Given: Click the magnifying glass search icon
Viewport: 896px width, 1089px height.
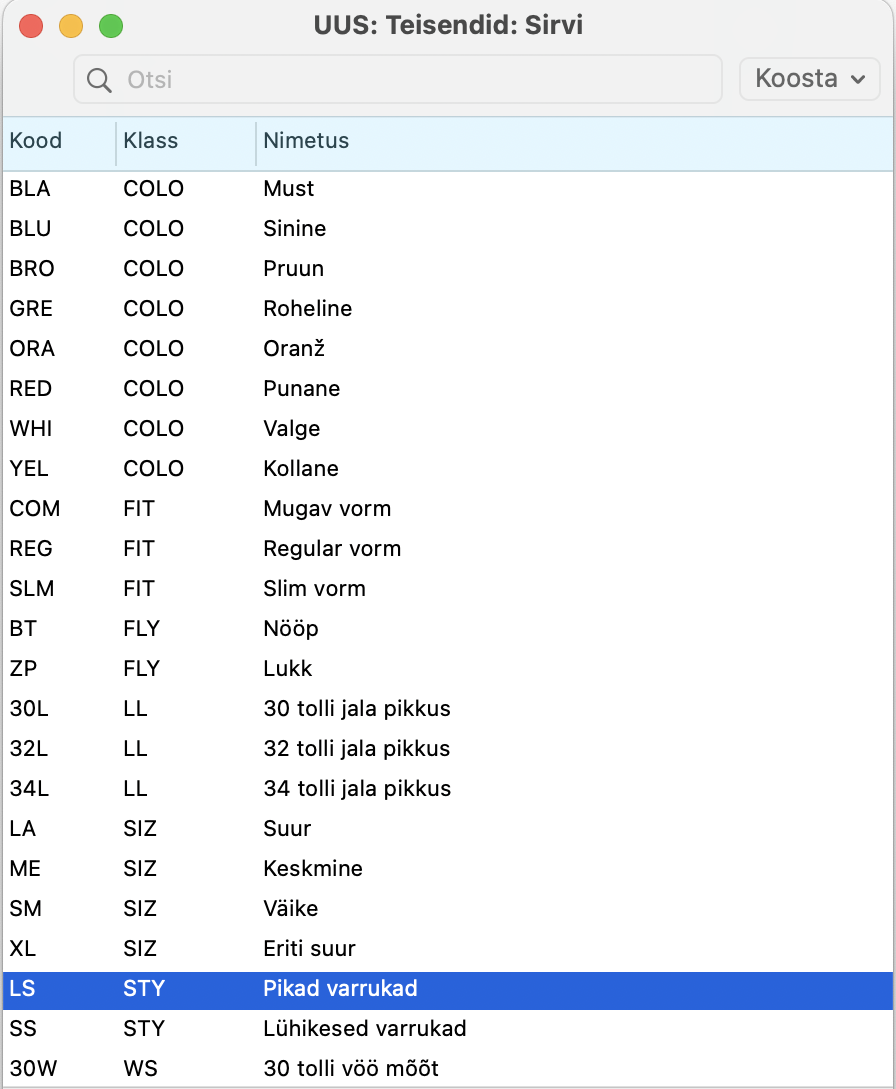Looking at the screenshot, I should [x=99, y=80].
